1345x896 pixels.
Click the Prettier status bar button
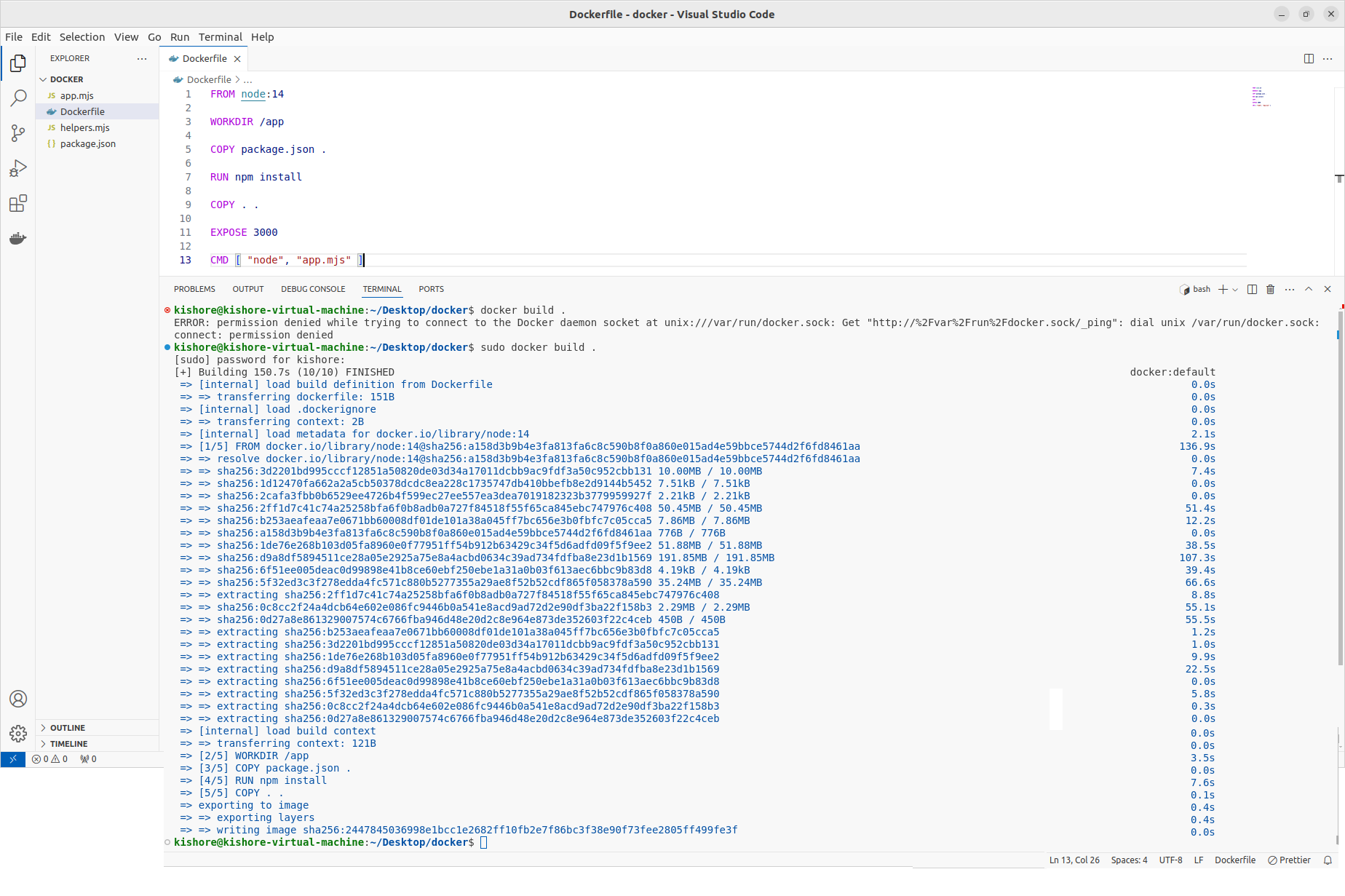pos(1289,860)
